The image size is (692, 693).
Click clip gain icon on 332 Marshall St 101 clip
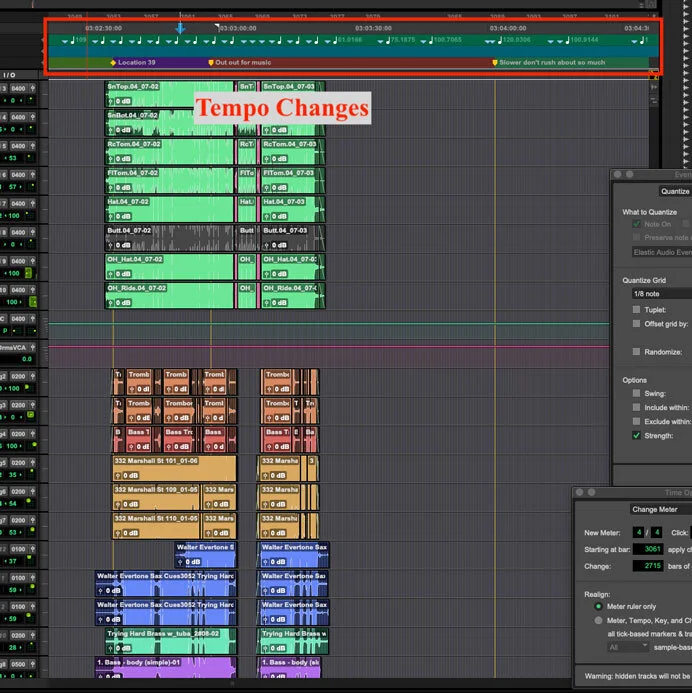[x=118, y=476]
